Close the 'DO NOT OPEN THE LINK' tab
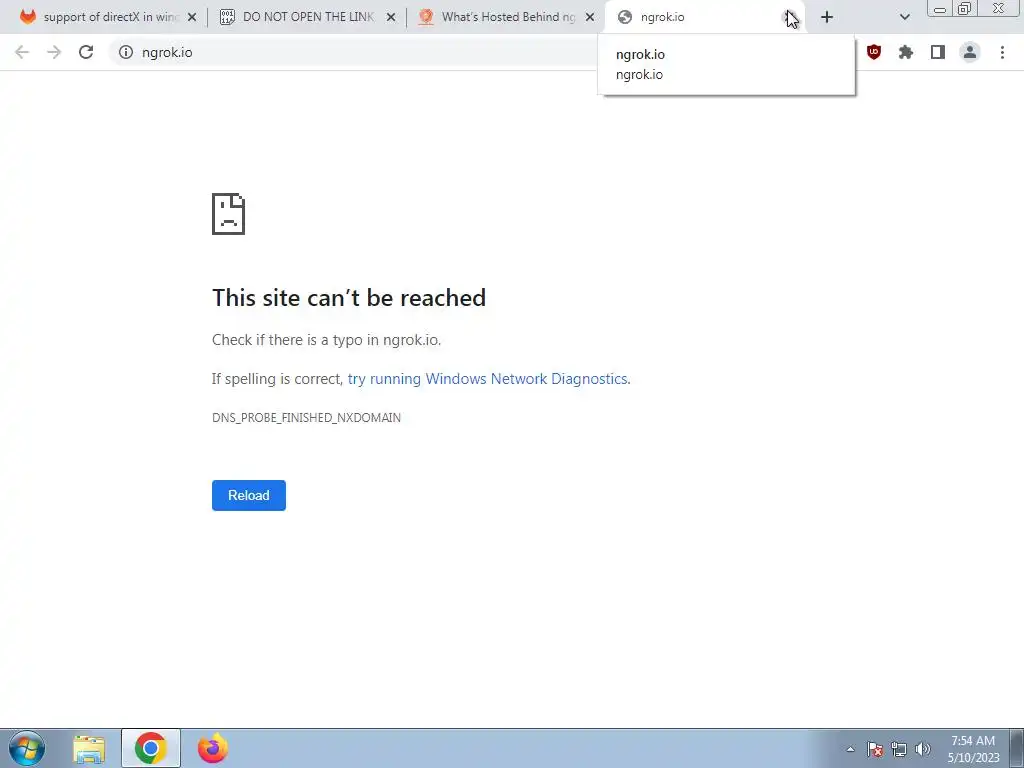The height and width of the screenshot is (768, 1024). pos(391,17)
